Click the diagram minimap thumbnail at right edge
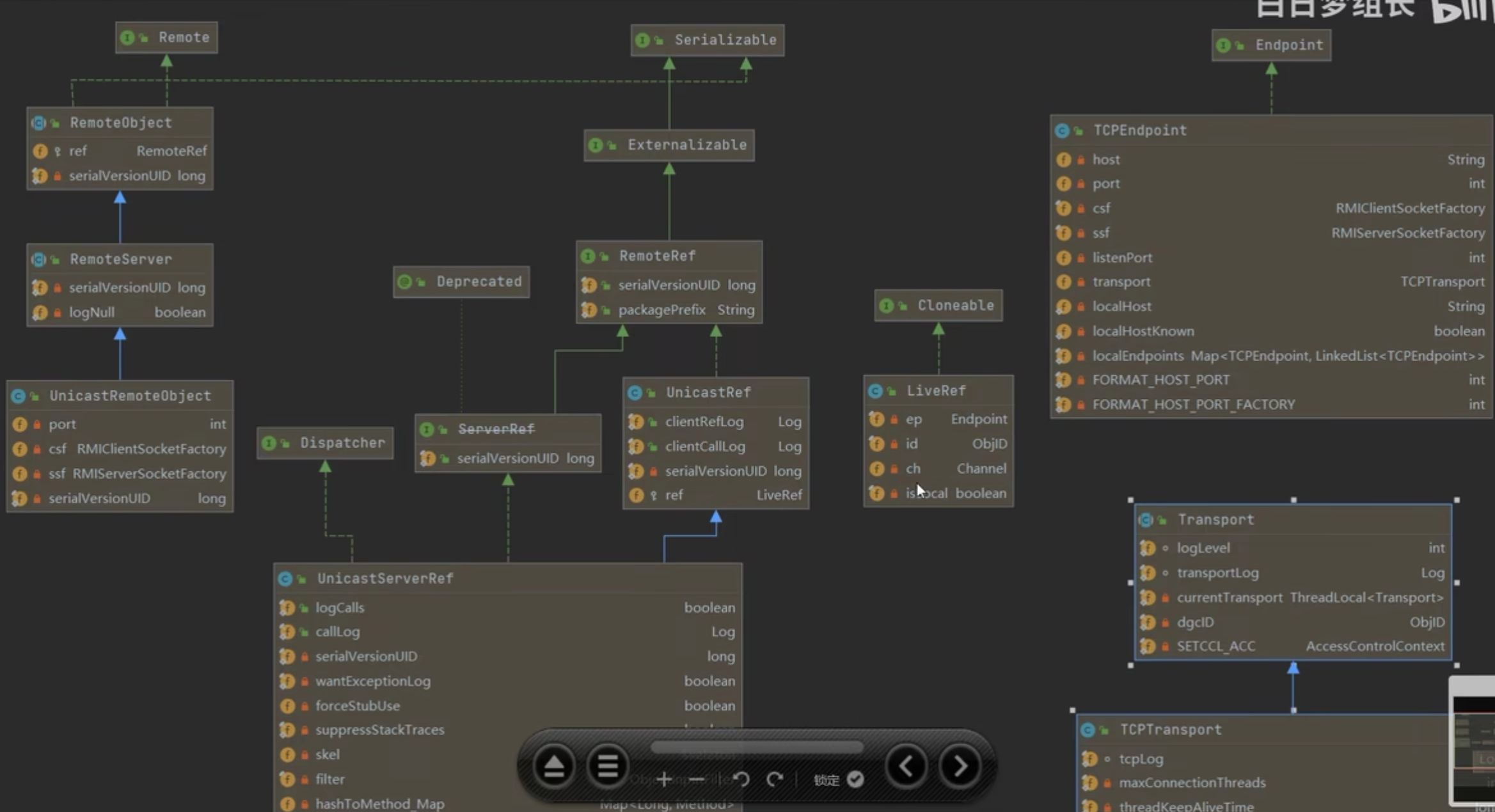Viewport: 1495px width, 812px height. point(1473,742)
